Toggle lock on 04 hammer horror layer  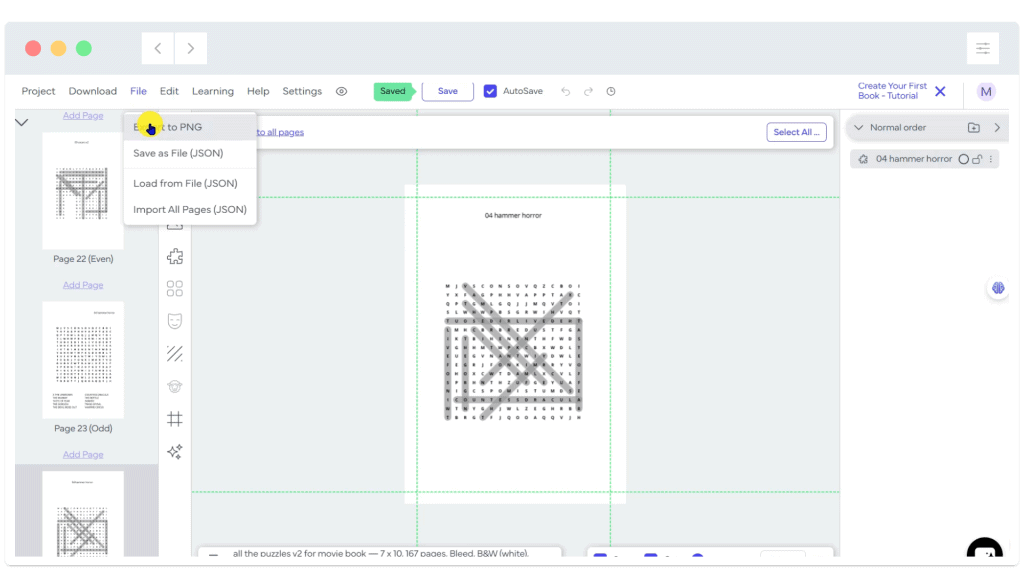(977, 159)
